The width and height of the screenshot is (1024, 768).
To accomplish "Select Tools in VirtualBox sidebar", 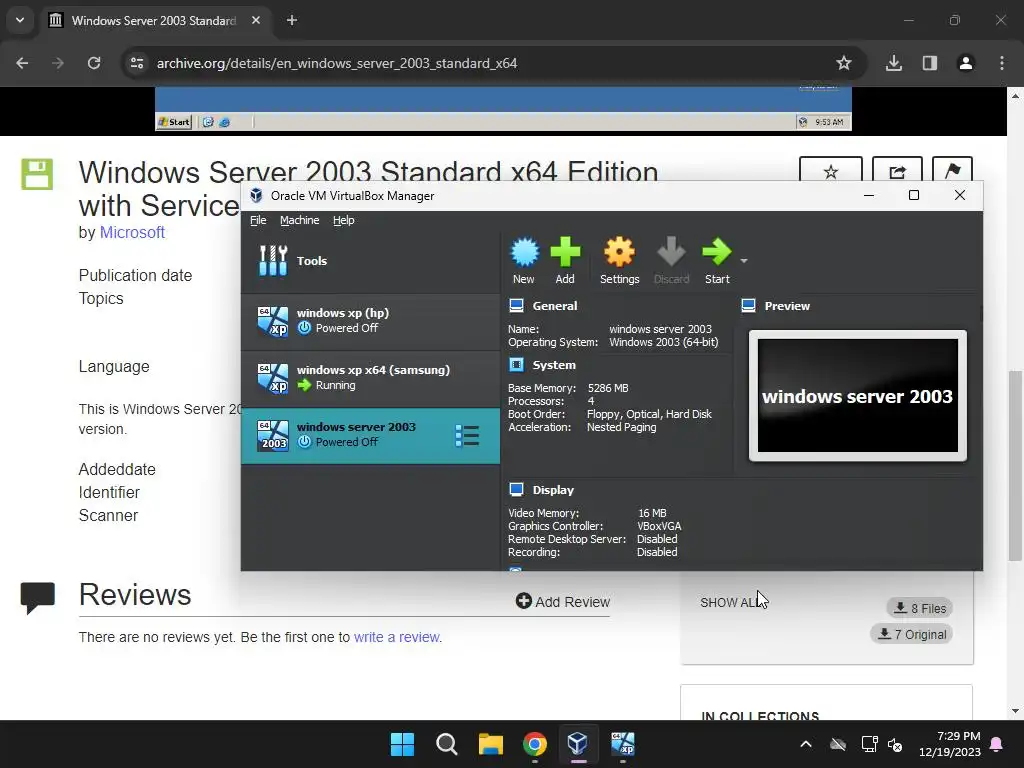I will (x=370, y=261).
